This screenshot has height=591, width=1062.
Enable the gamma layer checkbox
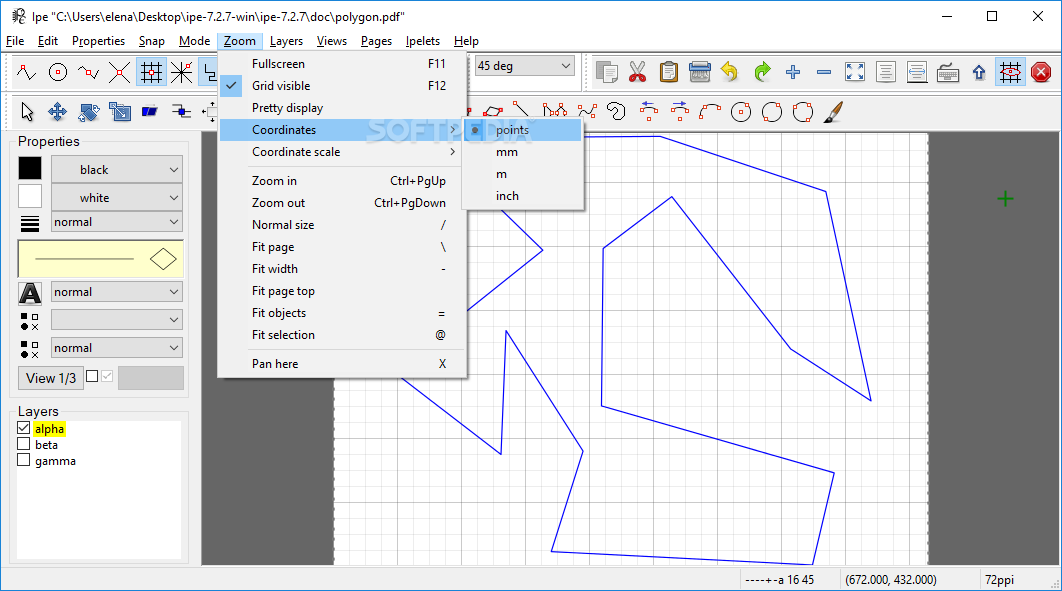24,460
